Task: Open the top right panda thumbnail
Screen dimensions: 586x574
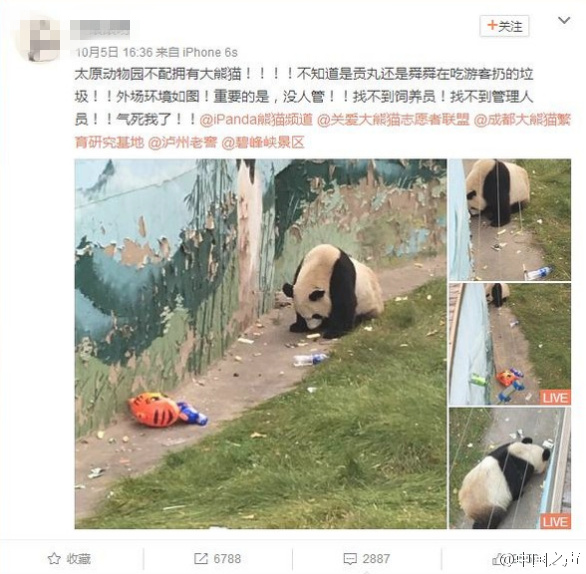Action: [510, 220]
